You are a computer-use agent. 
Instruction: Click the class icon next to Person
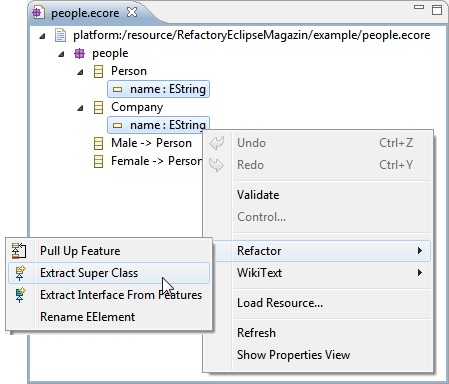98,71
